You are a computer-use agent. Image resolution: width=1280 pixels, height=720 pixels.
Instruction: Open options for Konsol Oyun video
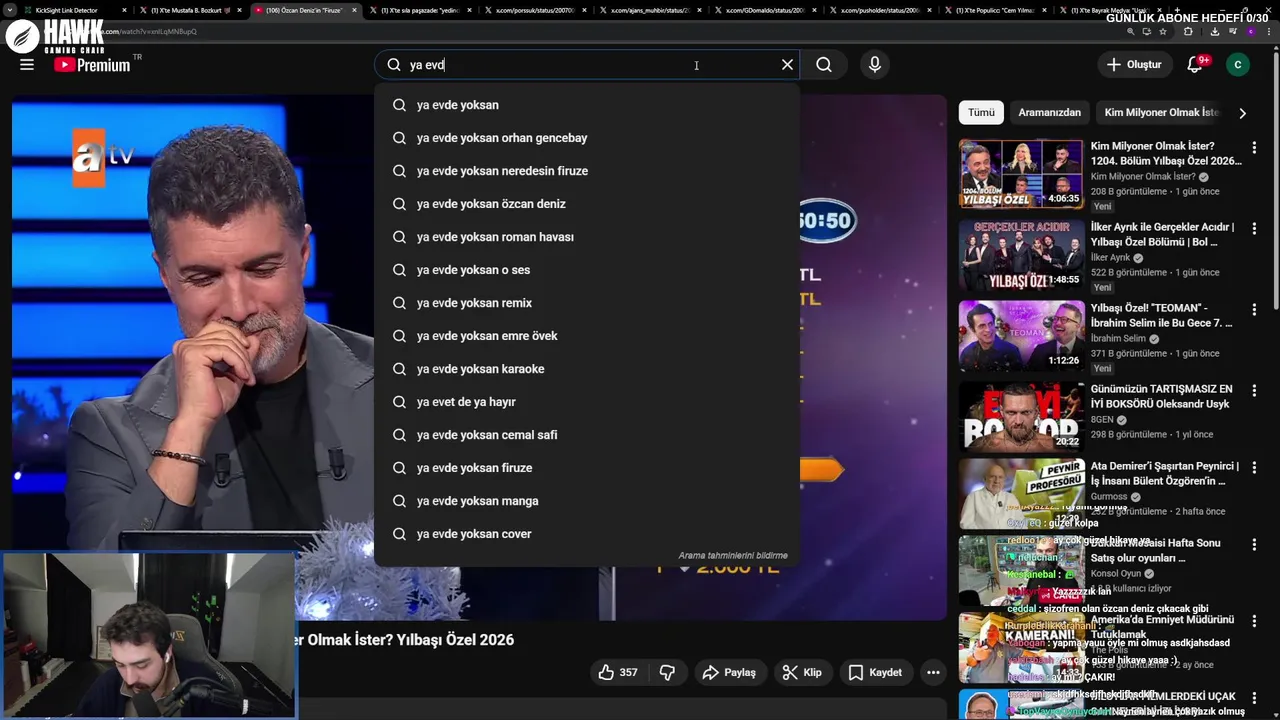tap(1254, 544)
